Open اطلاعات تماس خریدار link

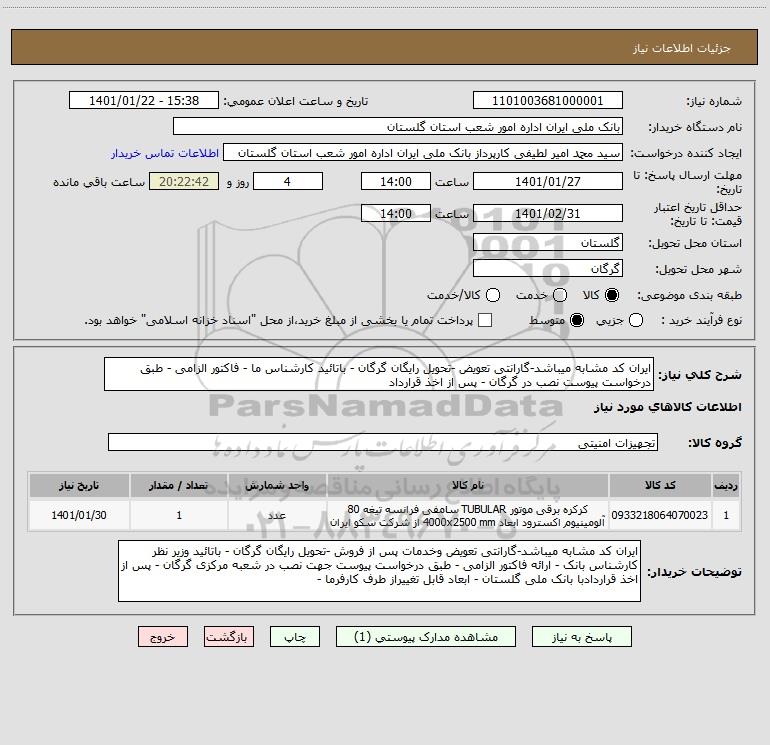pyautogui.click(x=165, y=153)
